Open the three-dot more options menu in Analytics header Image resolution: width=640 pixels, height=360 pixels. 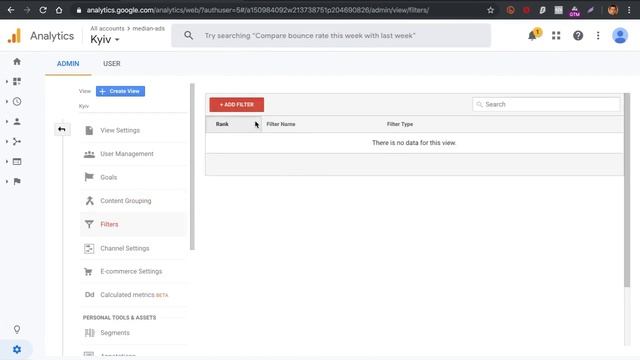(x=598, y=36)
